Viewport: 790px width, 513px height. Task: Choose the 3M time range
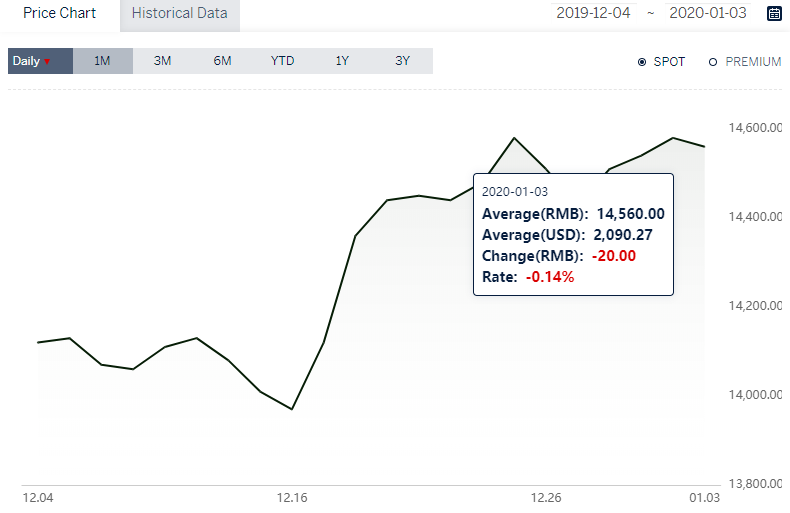(x=163, y=61)
